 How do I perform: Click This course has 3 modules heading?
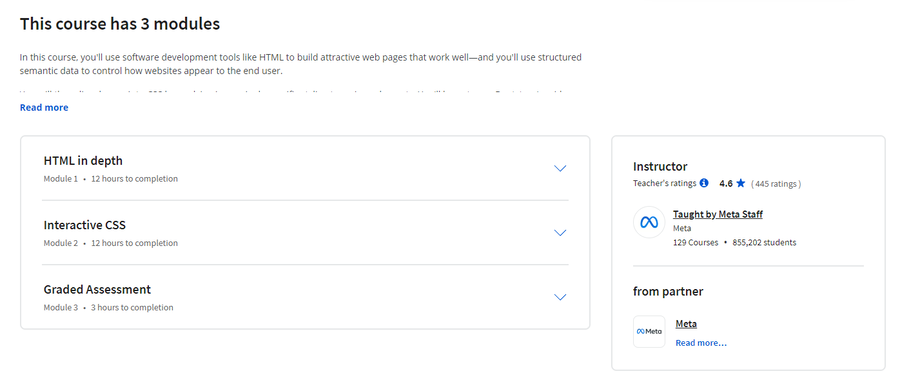(x=120, y=24)
